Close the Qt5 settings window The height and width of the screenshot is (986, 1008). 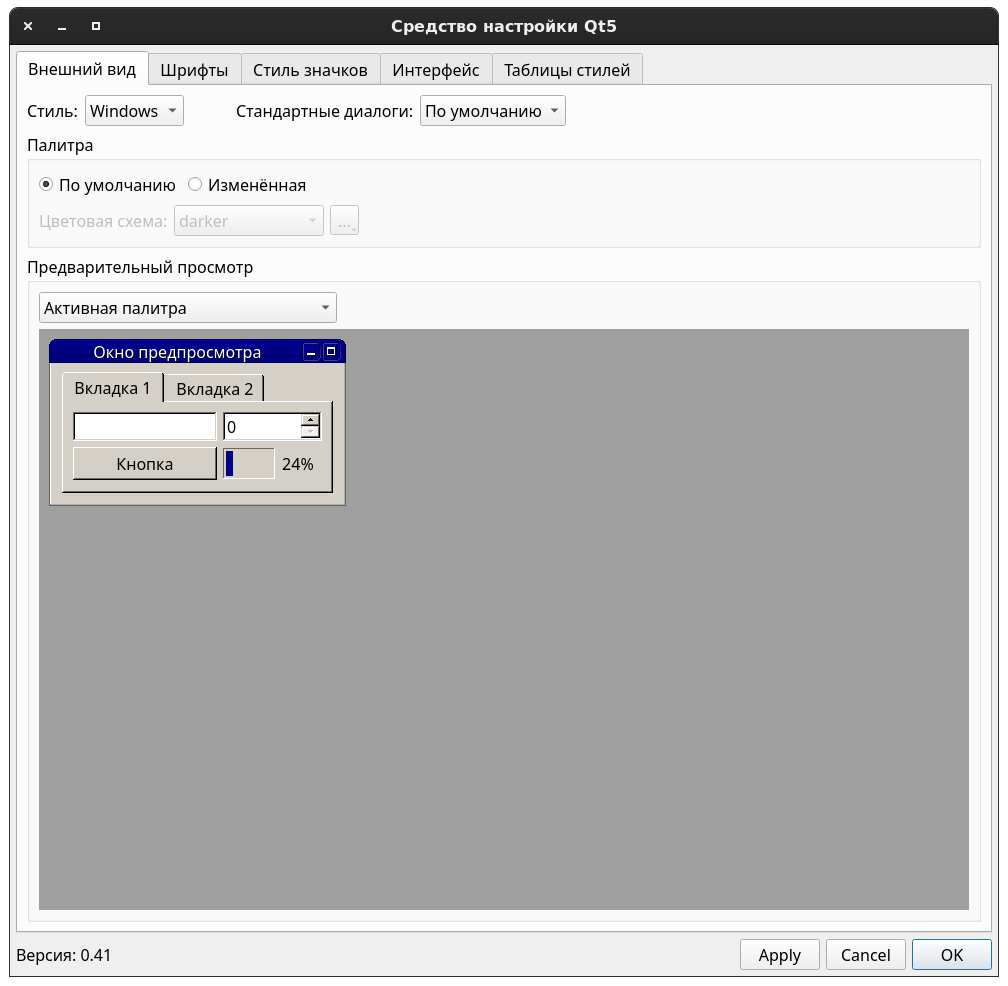28,26
